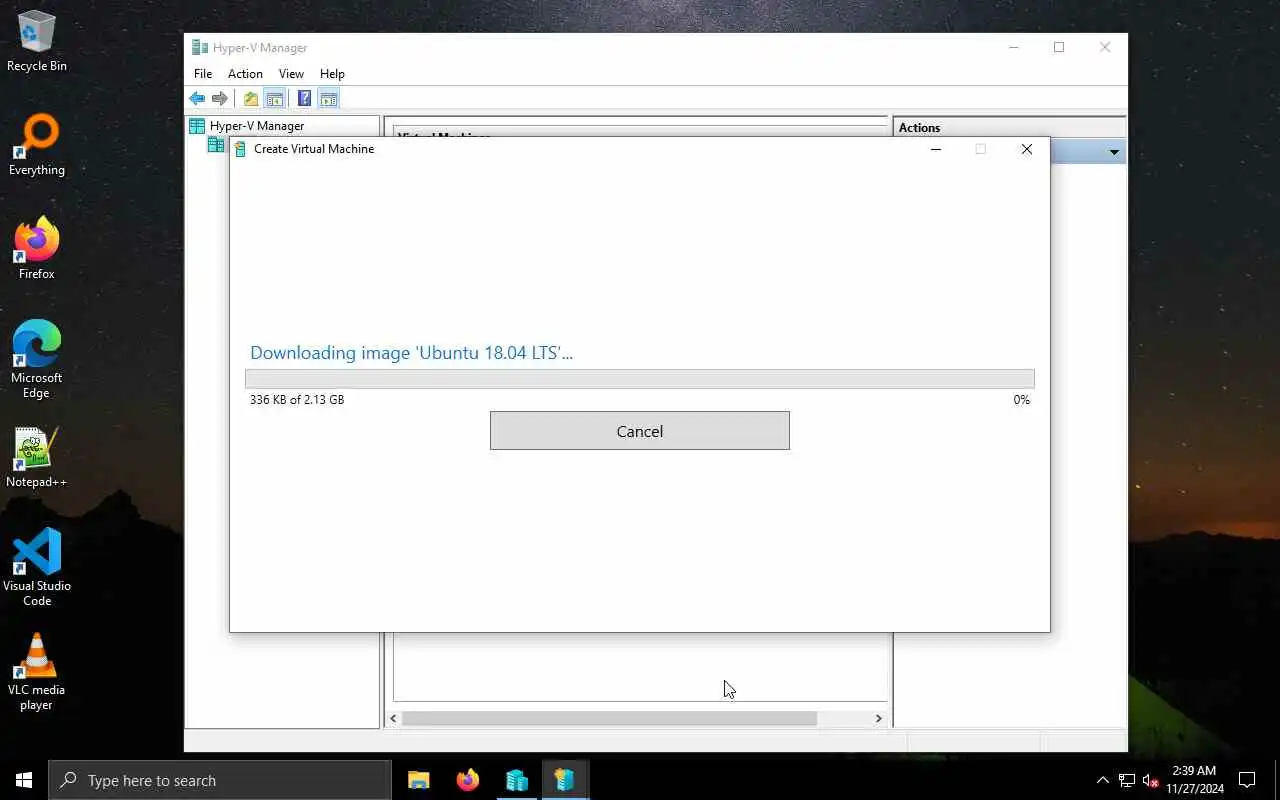Click the Create Virtual Machine title icon
The width and height of the screenshot is (1280, 800).
click(240, 149)
